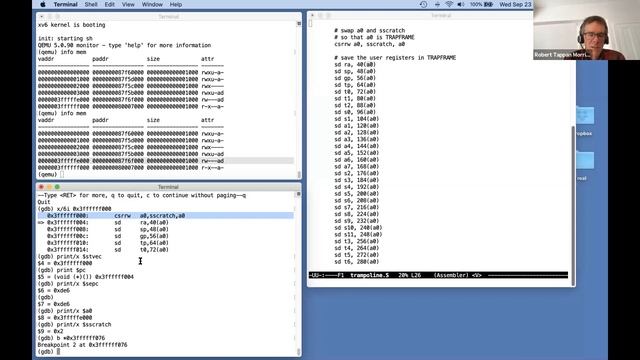
Task: Click the '(Assembler)' mode indicator in mode line
Action: point(451,275)
